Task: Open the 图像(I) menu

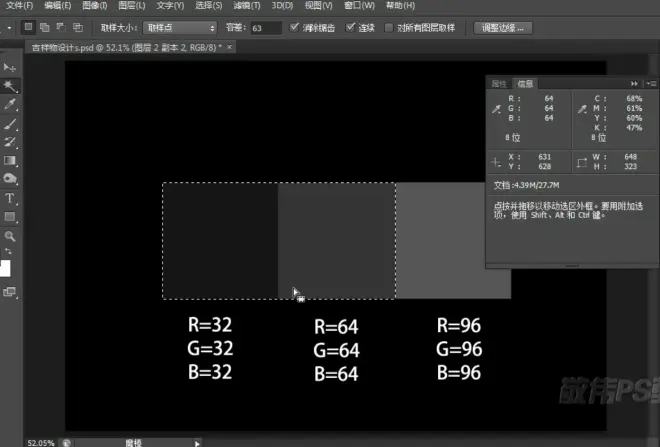Action: click(x=95, y=5)
